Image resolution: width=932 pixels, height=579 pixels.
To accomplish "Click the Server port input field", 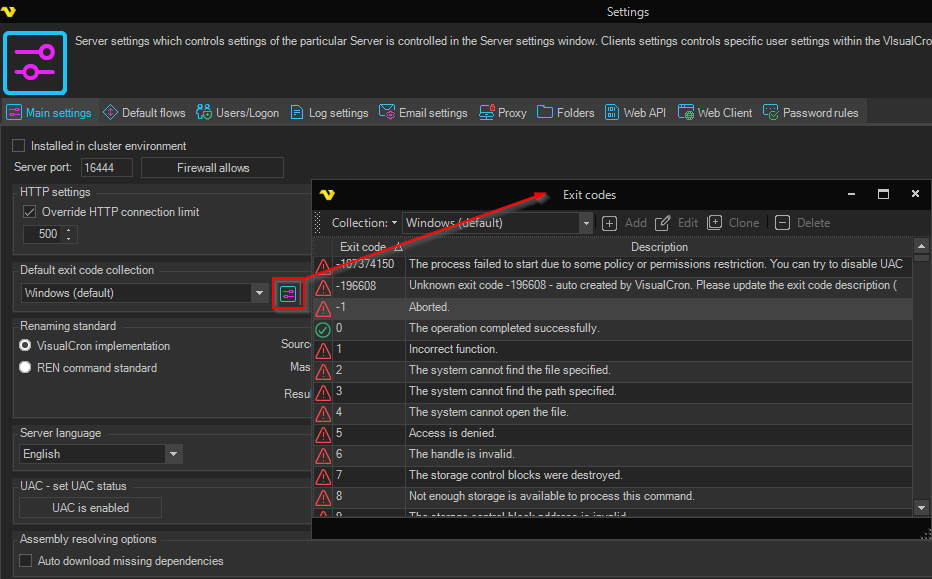I will (x=107, y=168).
